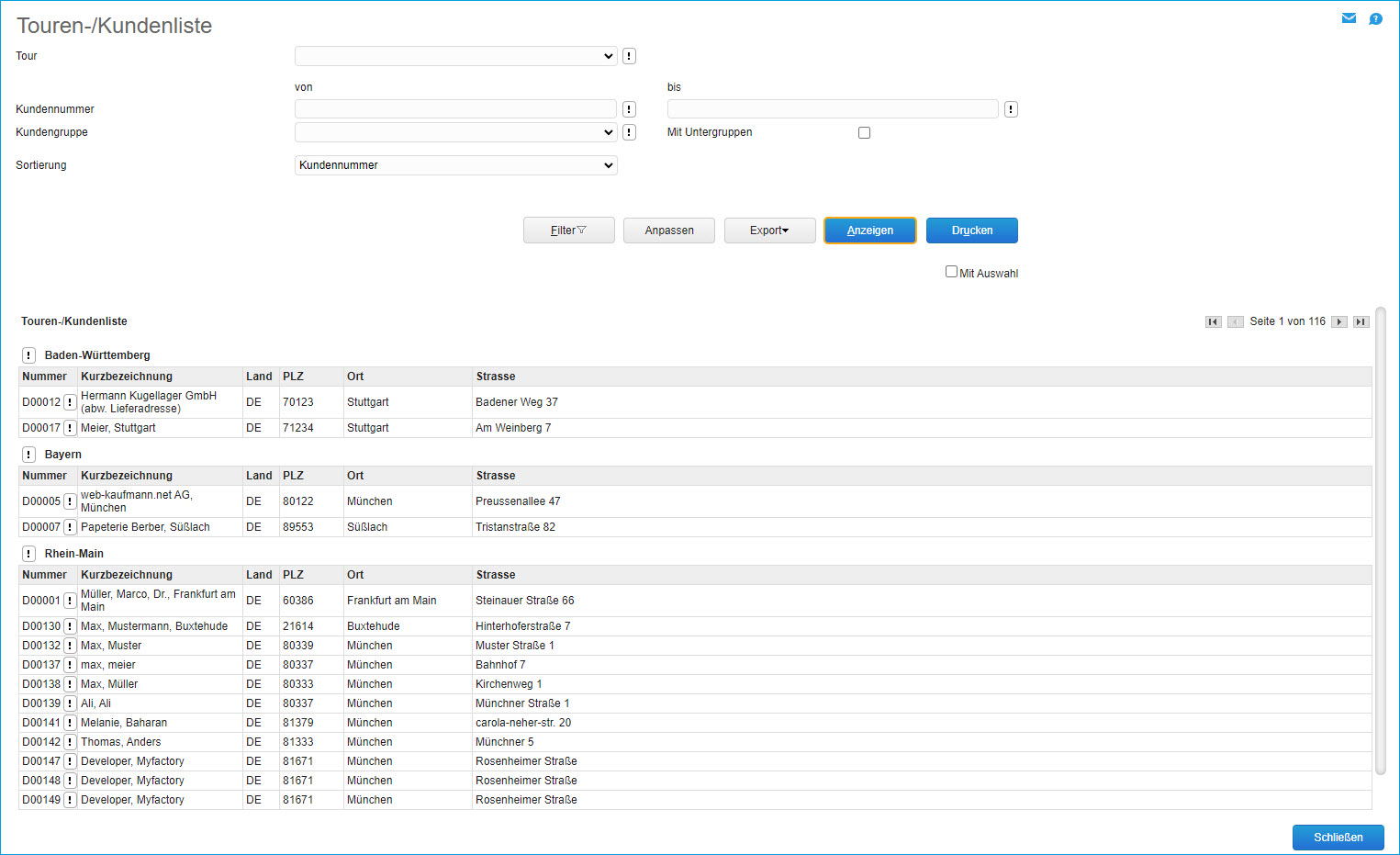Viewport: 1400px width, 855px height.
Task: Click 'Badener Weg 37' address cell
Action: coord(517,402)
